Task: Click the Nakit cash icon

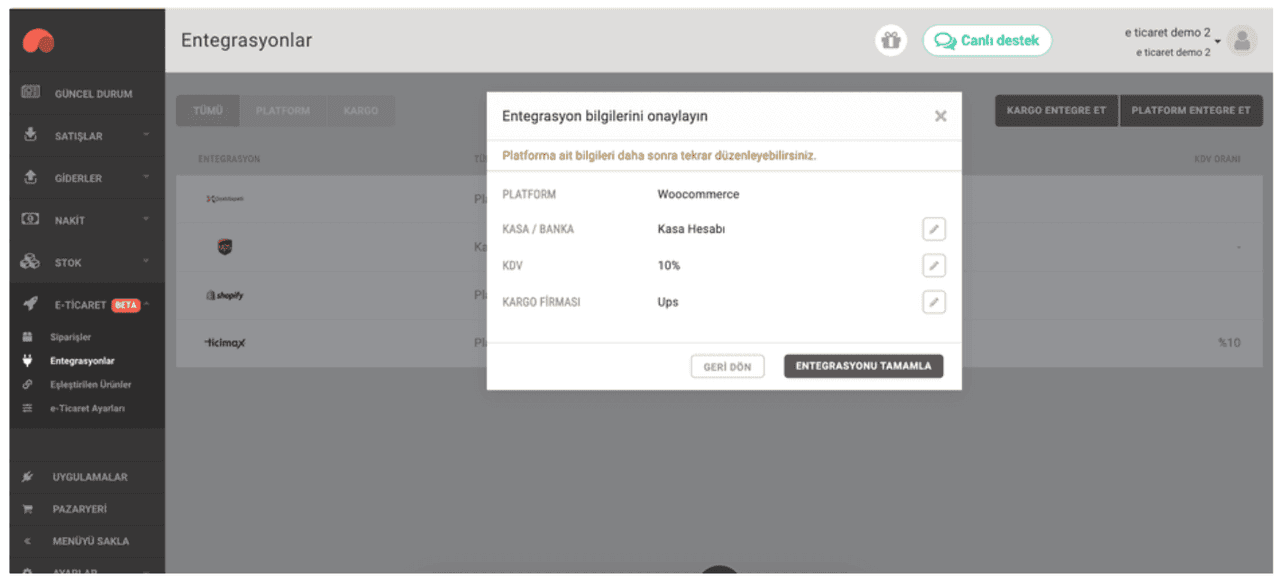Action: point(30,219)
